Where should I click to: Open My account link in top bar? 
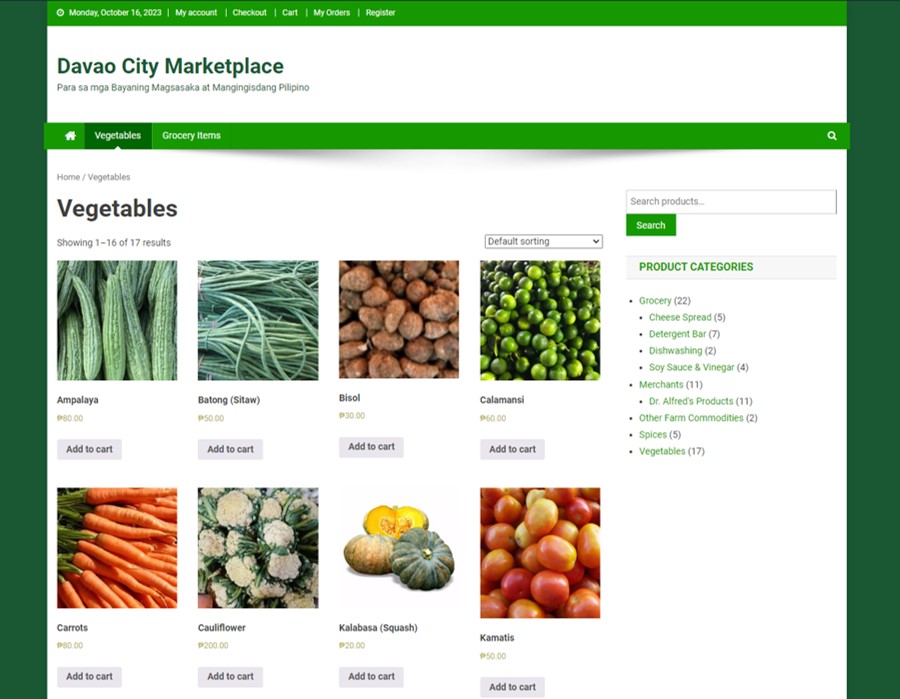coord(196,13)
